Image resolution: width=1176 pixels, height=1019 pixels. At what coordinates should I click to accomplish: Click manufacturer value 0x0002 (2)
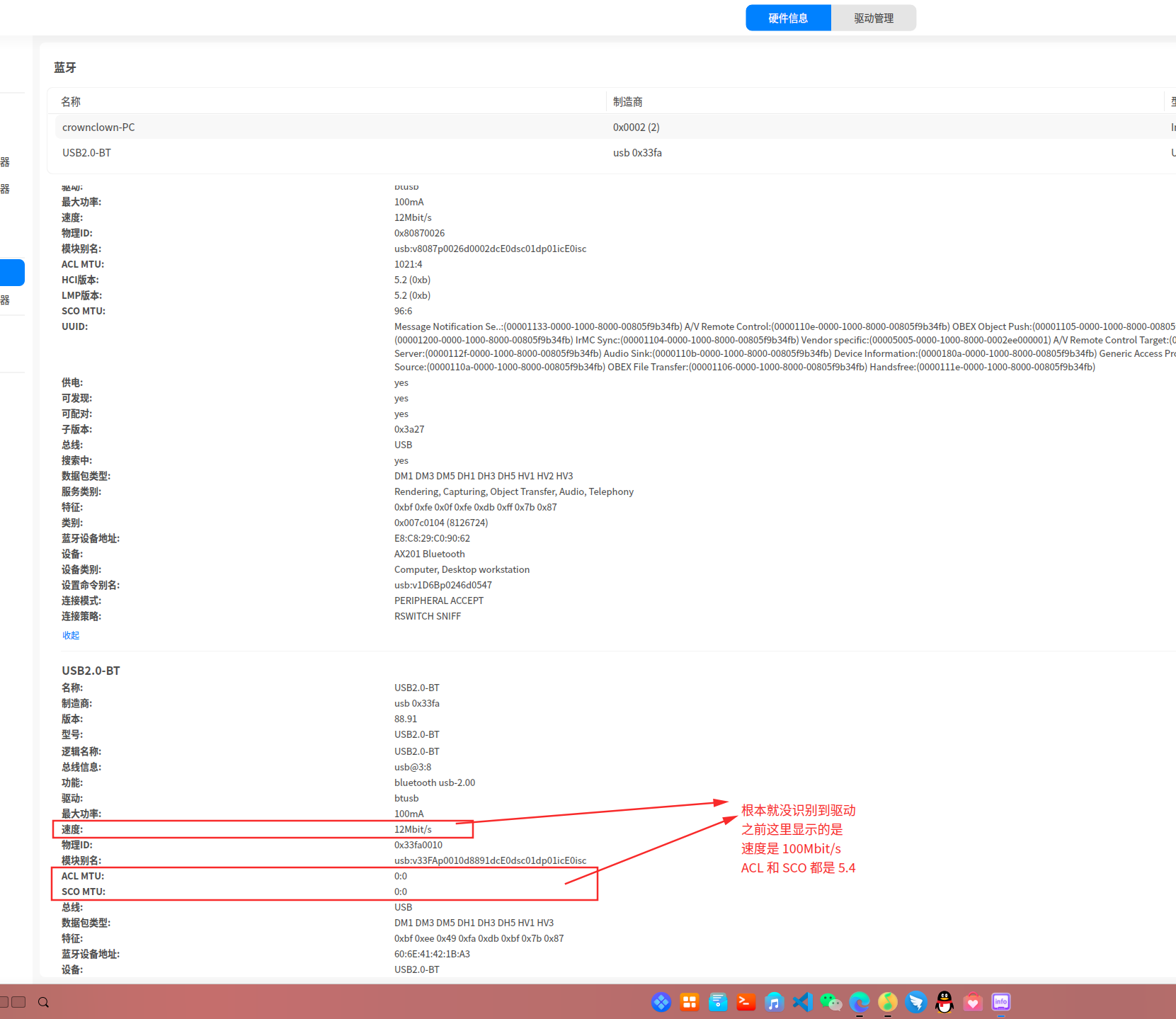click(636, 127)
